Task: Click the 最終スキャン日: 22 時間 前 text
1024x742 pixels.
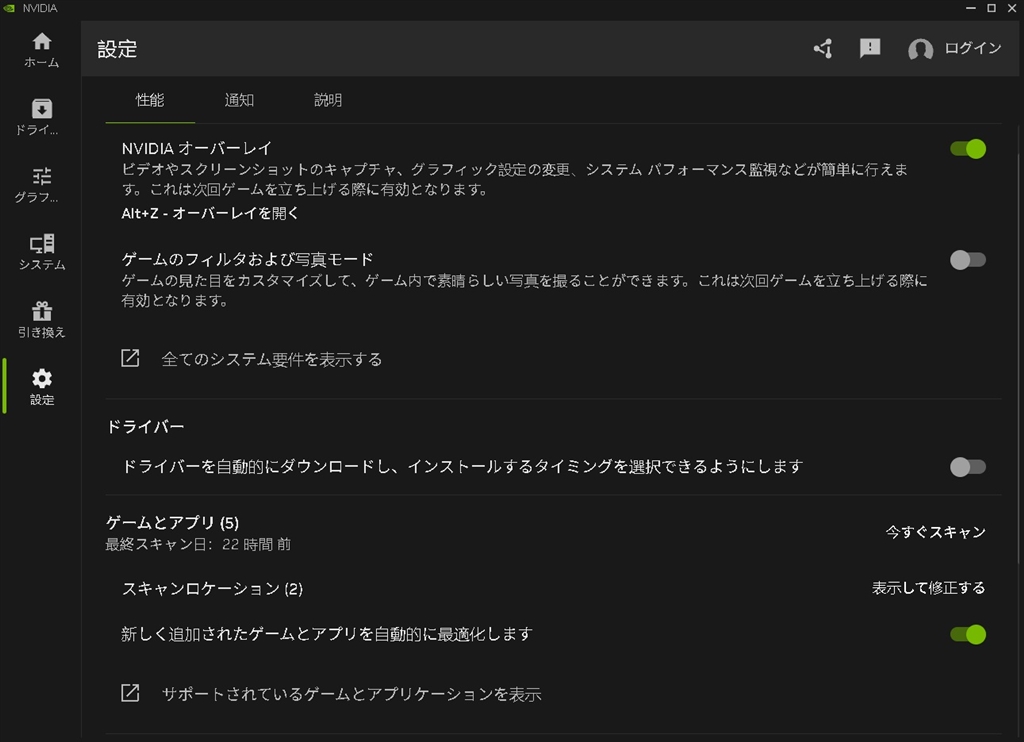Action: (198, 544)
